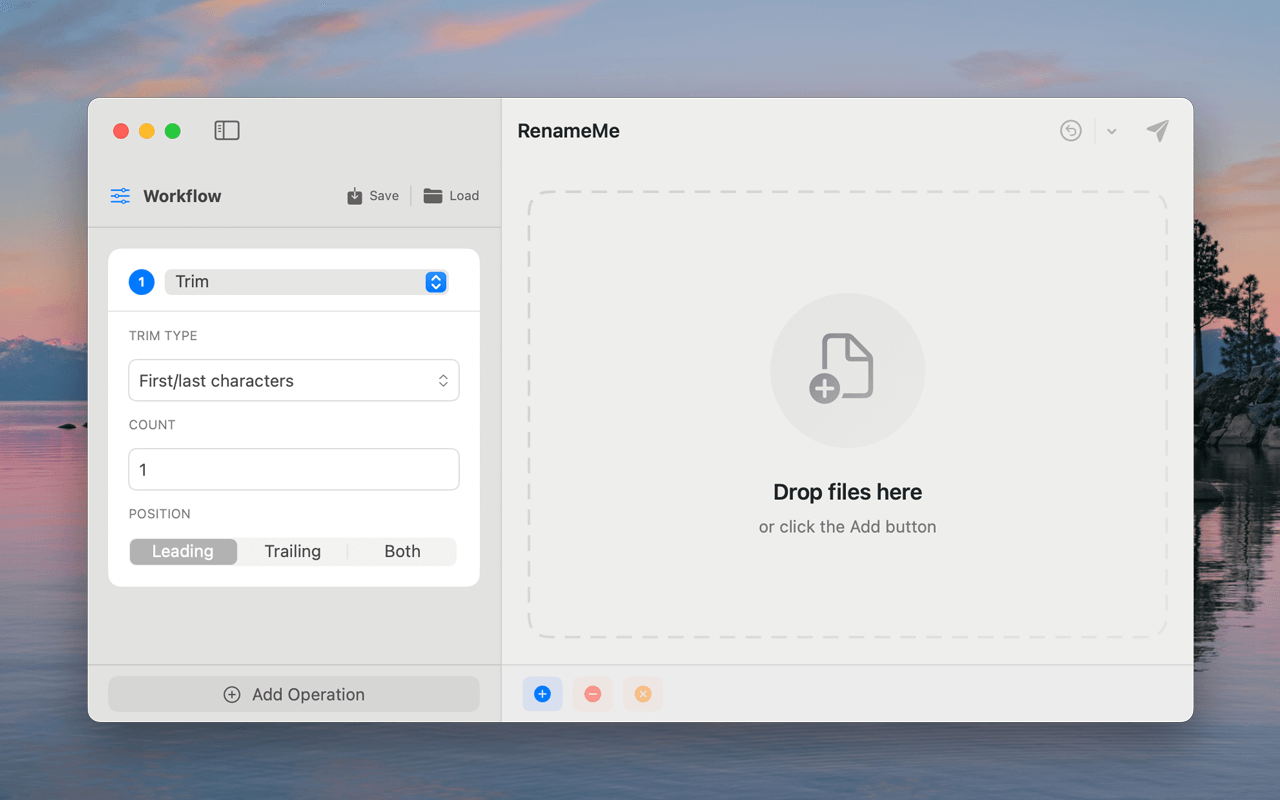Enable trimming on Both sides

[x=402, y=551]
